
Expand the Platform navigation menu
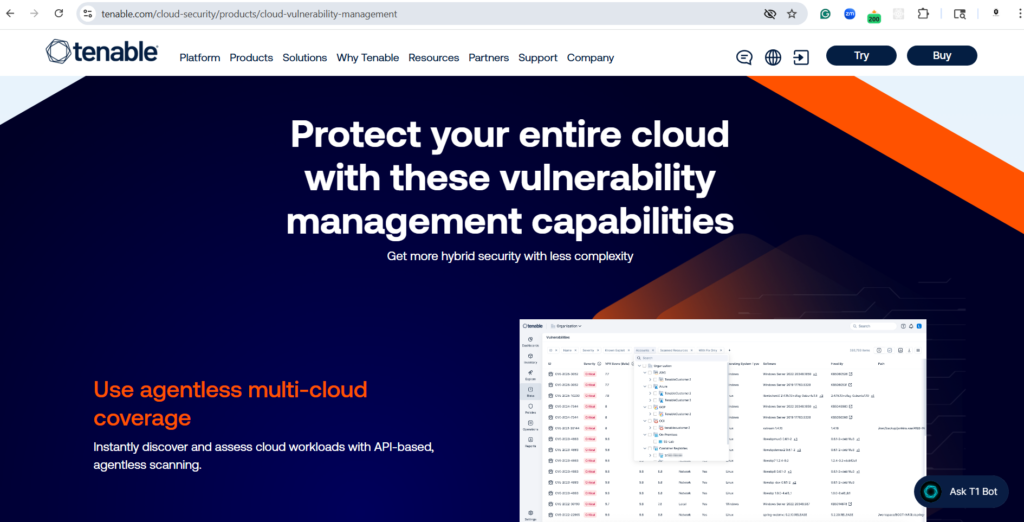tap(199, 57)
